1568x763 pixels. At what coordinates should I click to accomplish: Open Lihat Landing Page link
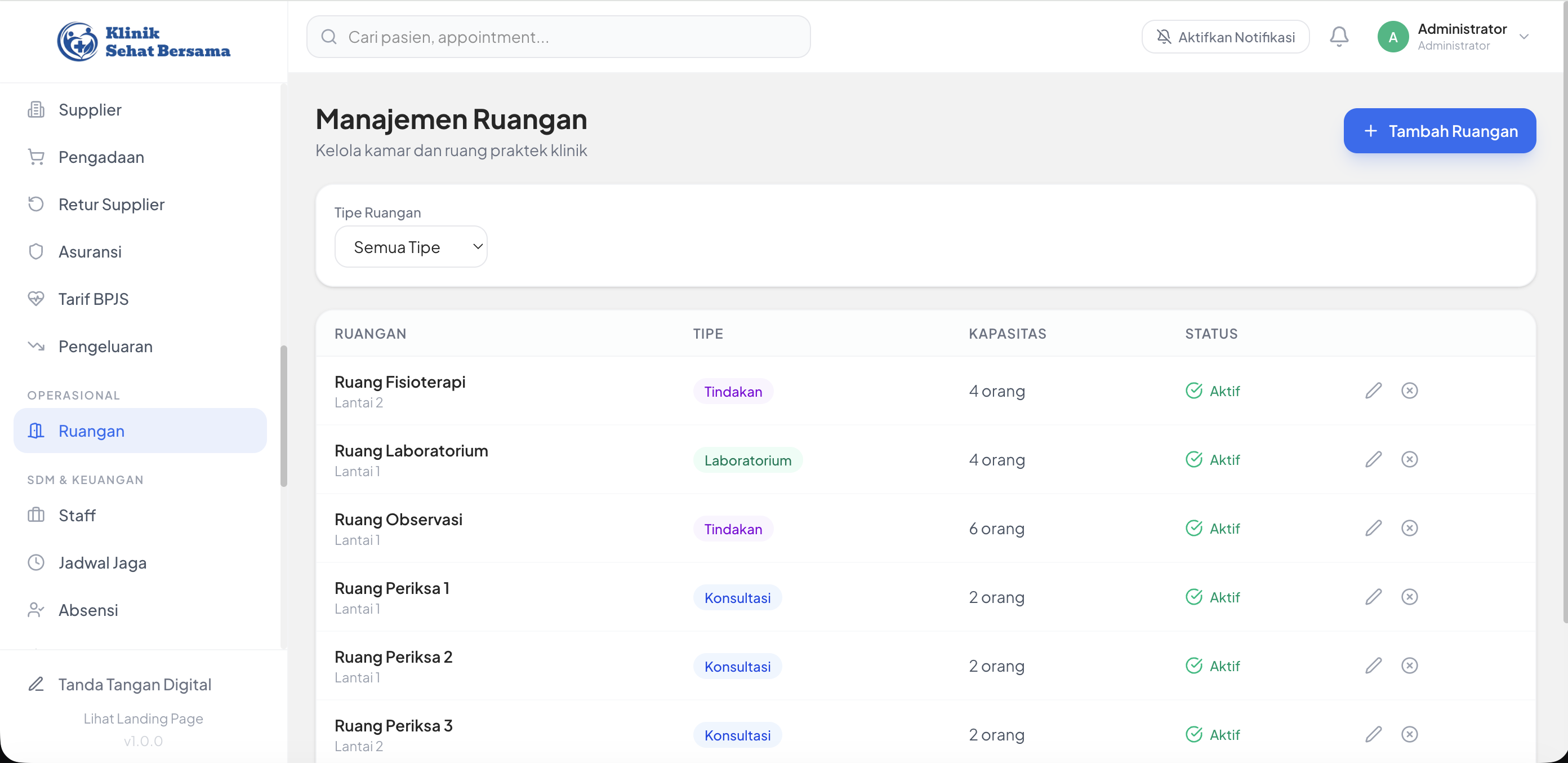[x=142, y=718]
